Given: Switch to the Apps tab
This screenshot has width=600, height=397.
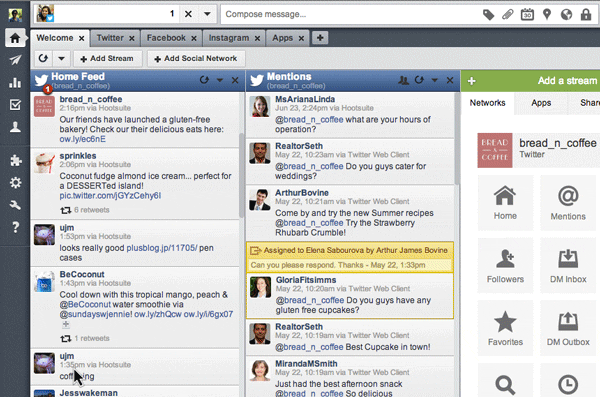Looking at the screenshot, I should 282,38.
